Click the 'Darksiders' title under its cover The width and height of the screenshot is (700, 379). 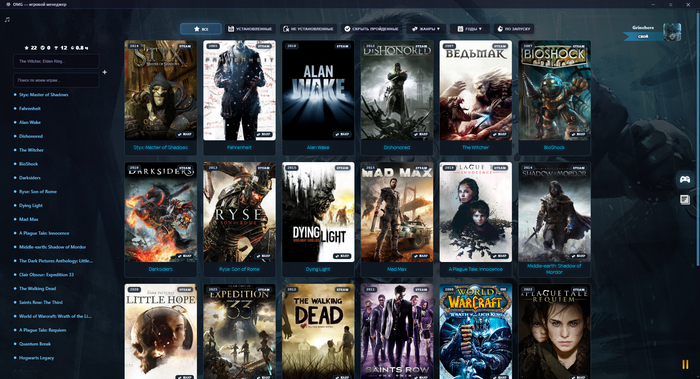(x=161, y=269)
